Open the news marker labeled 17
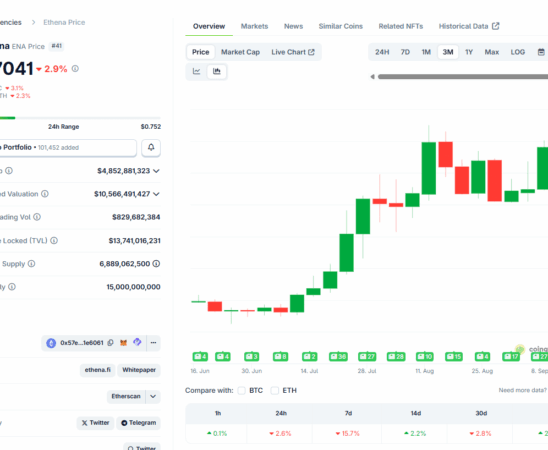 511,357
